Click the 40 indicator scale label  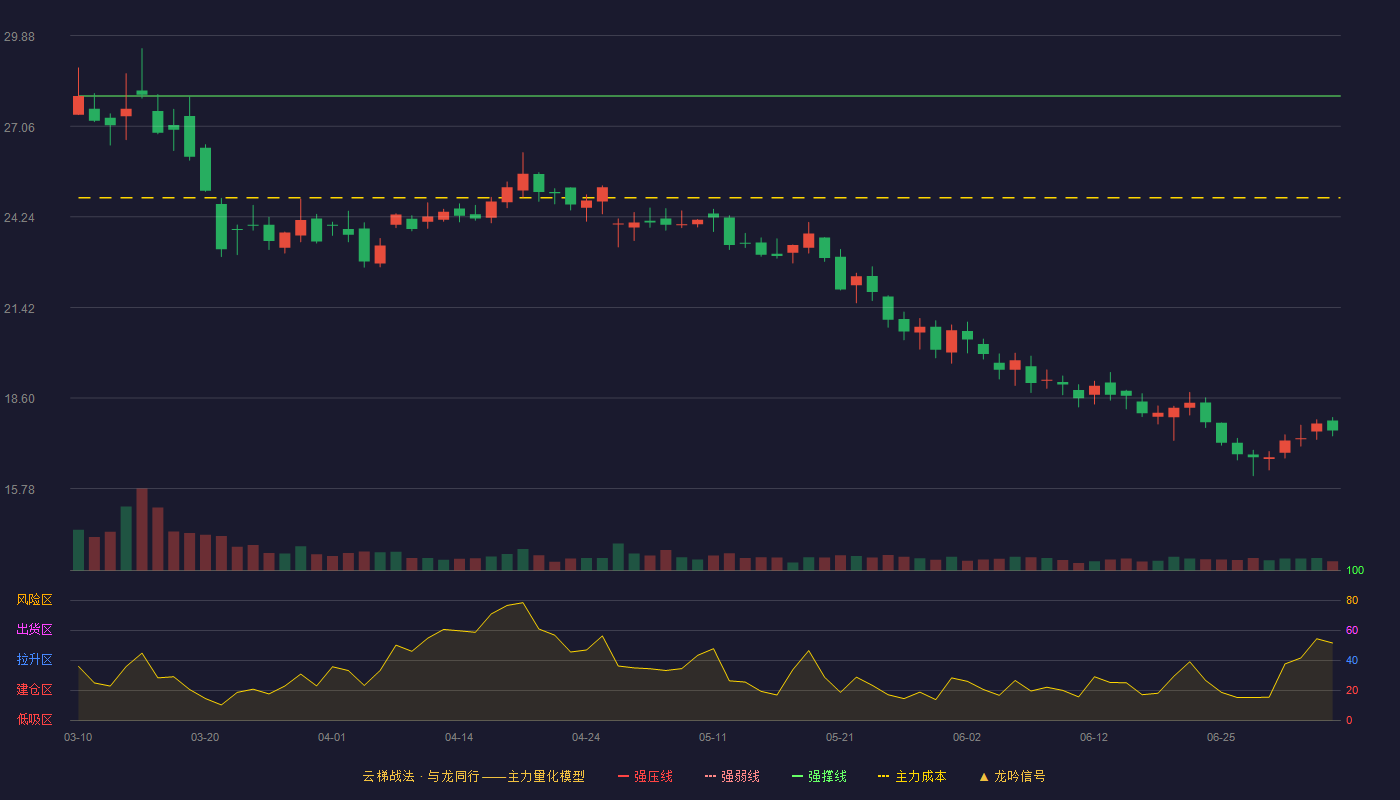(x=1352, y=660)
